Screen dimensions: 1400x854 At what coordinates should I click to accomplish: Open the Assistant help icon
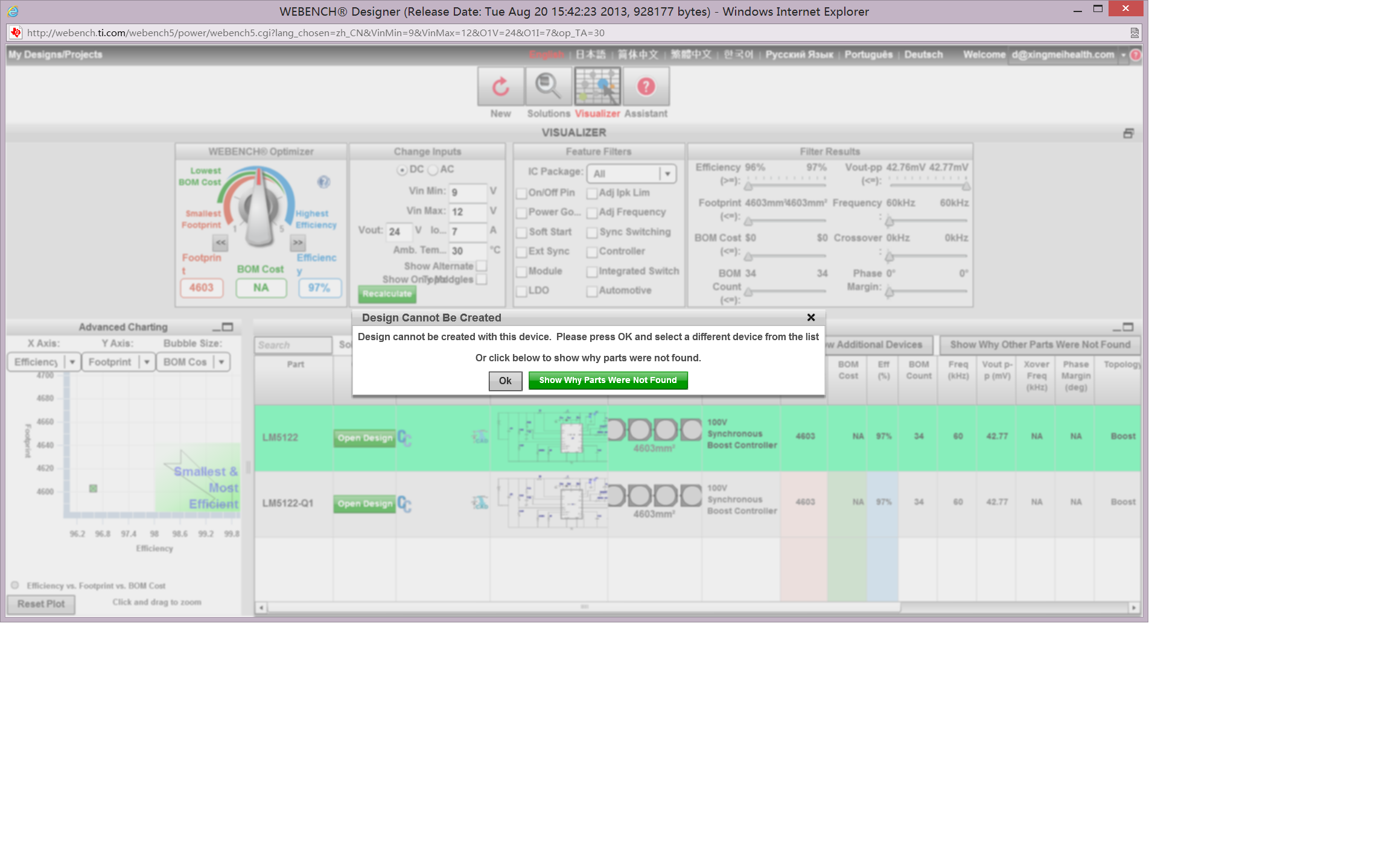[x=646, y=87]
